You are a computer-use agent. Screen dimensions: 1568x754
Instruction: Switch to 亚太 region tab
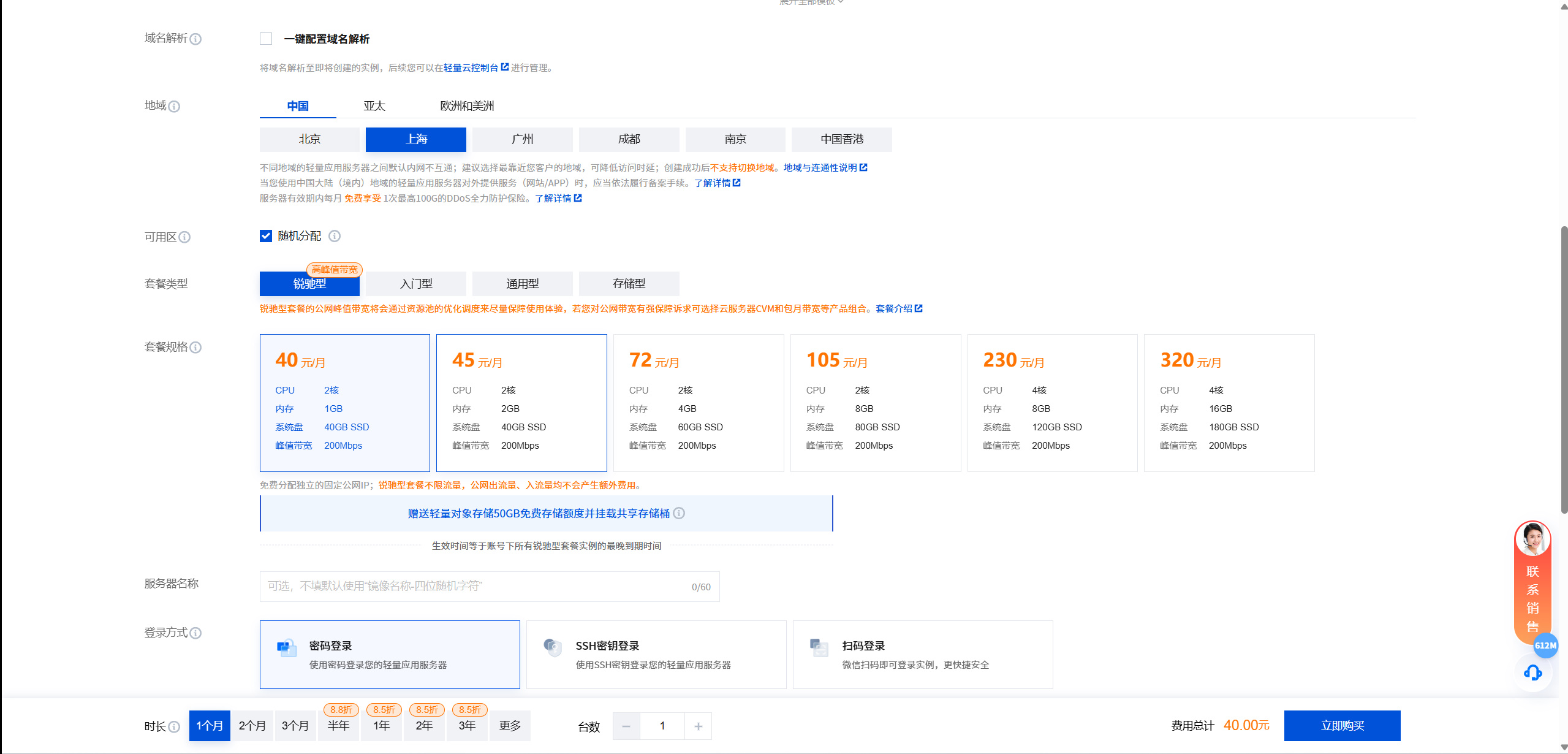(x=374, y=106)
